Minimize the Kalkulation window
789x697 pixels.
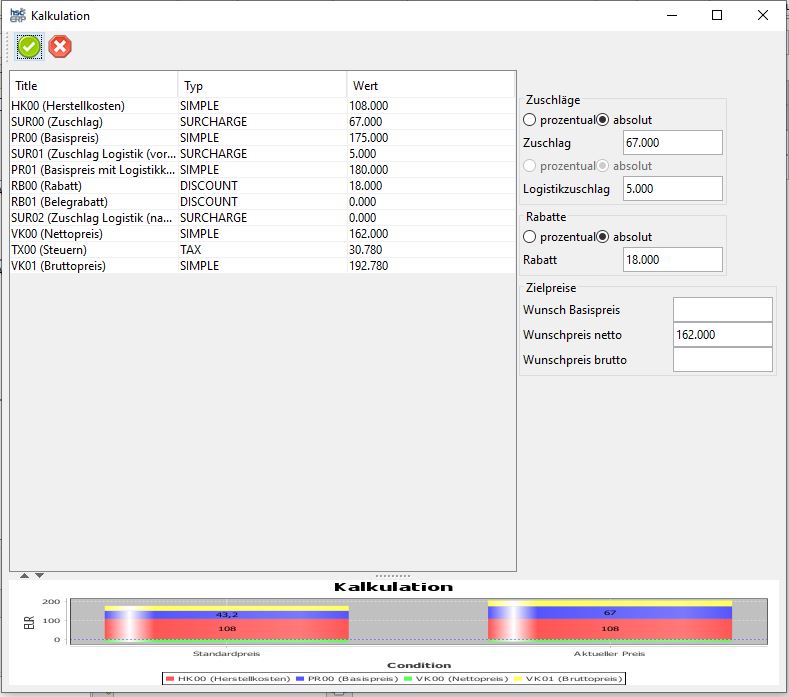(670, 15)
